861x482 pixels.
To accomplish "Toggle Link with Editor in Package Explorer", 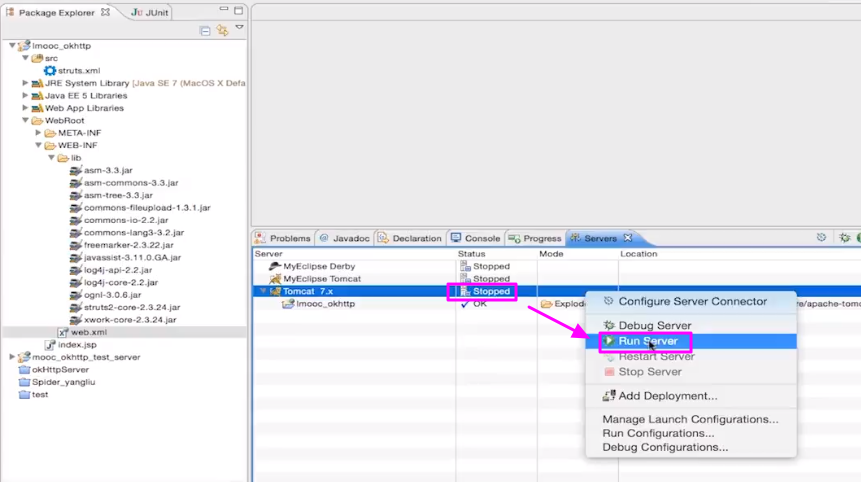I will [222, 30].
